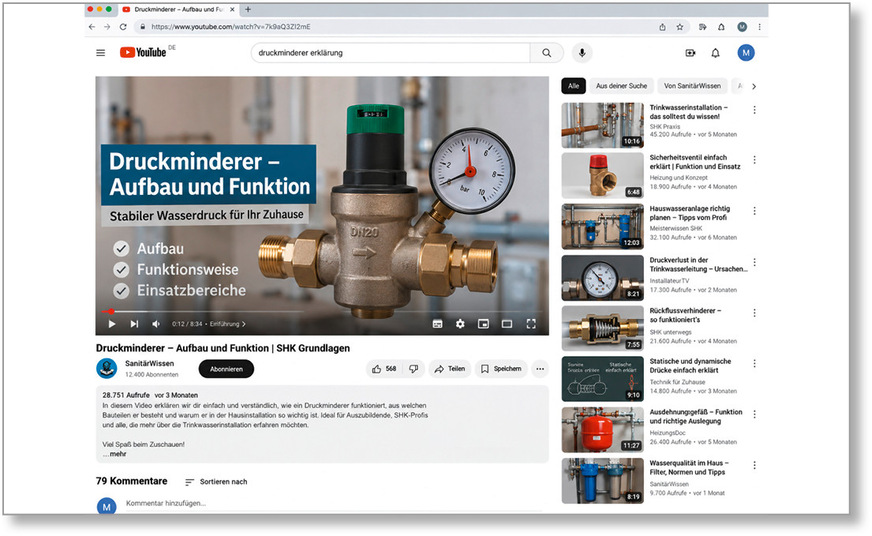Open 'Sortieren nach' comment sorting dropdown
872x536 pixels.
pos(216,482)
